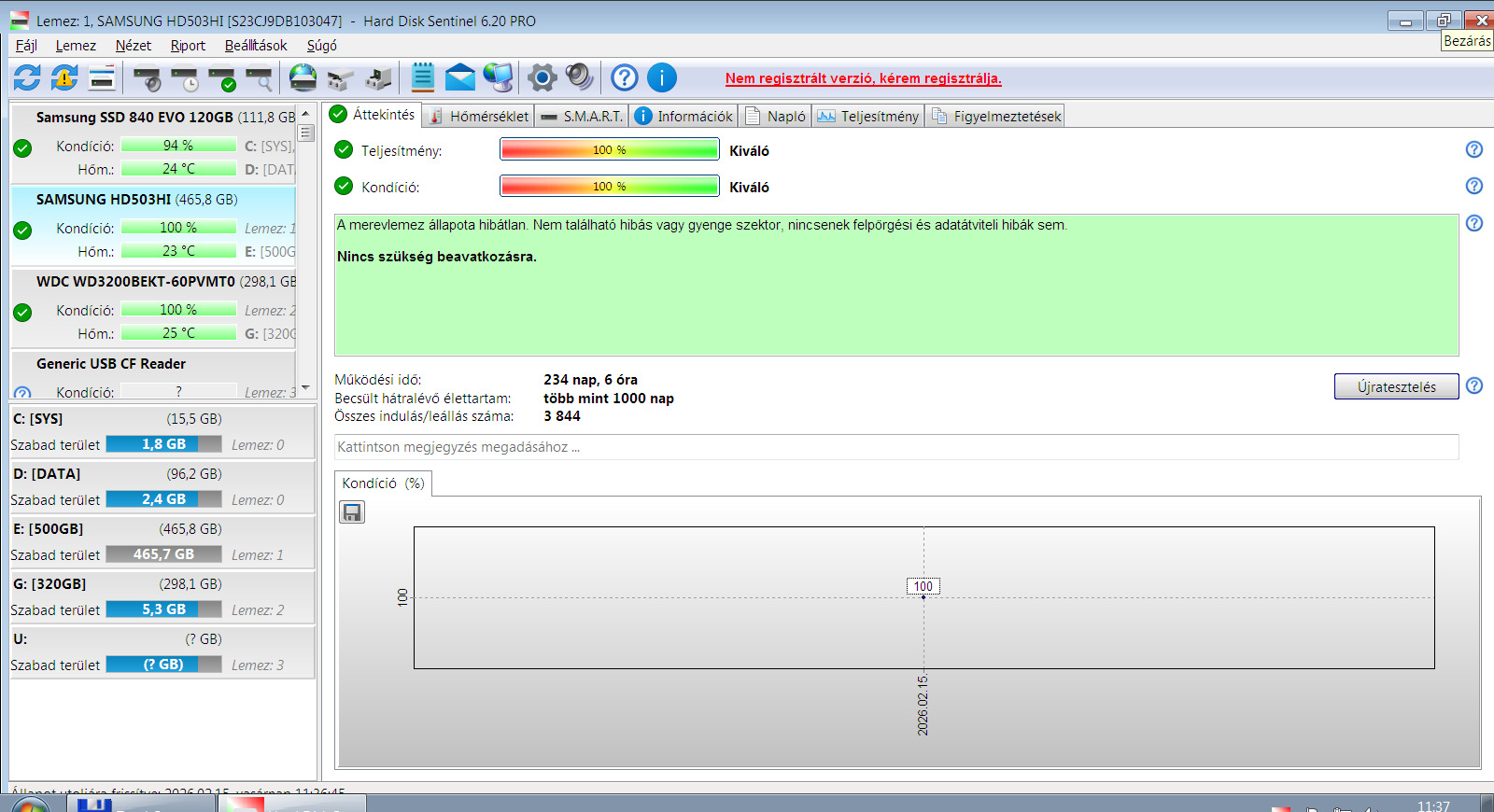Select the SAMSUNG HD503HI disk entry
Viewport: 1494px width, 812px height.
[153, 226]
